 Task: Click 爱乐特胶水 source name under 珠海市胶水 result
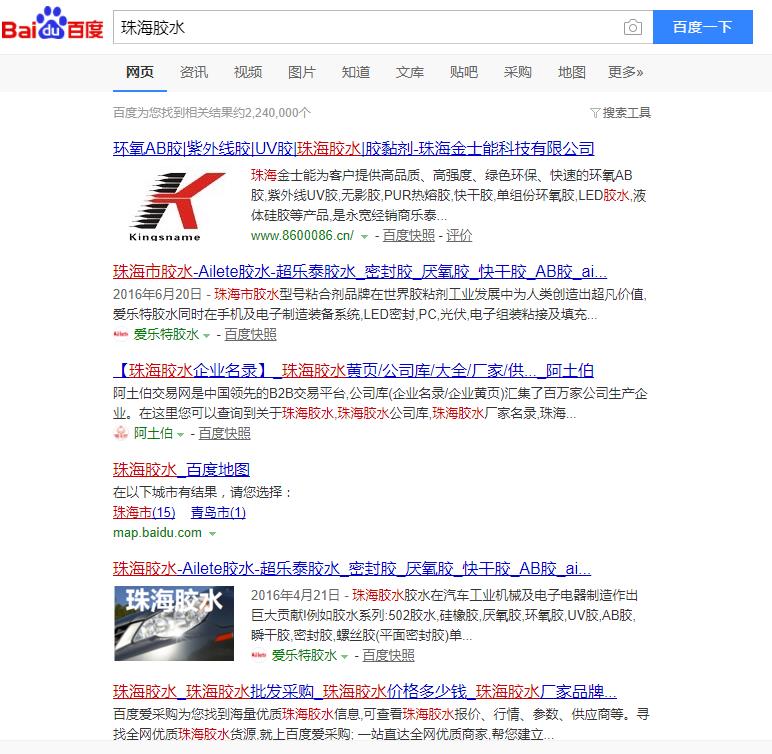tap(166, 334)
